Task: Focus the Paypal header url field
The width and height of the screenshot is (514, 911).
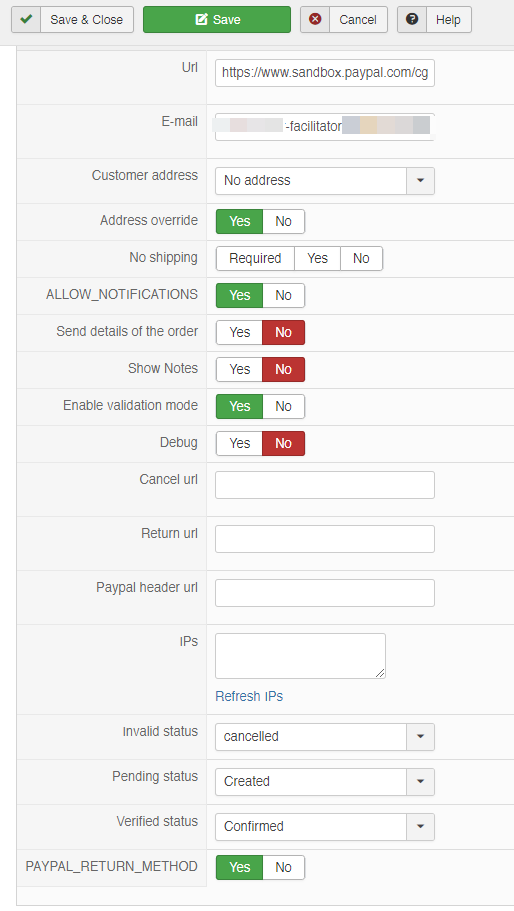Action: tap(325, 593)
